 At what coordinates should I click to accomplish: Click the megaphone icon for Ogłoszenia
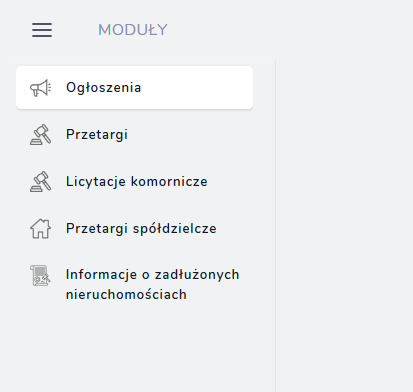41,88
